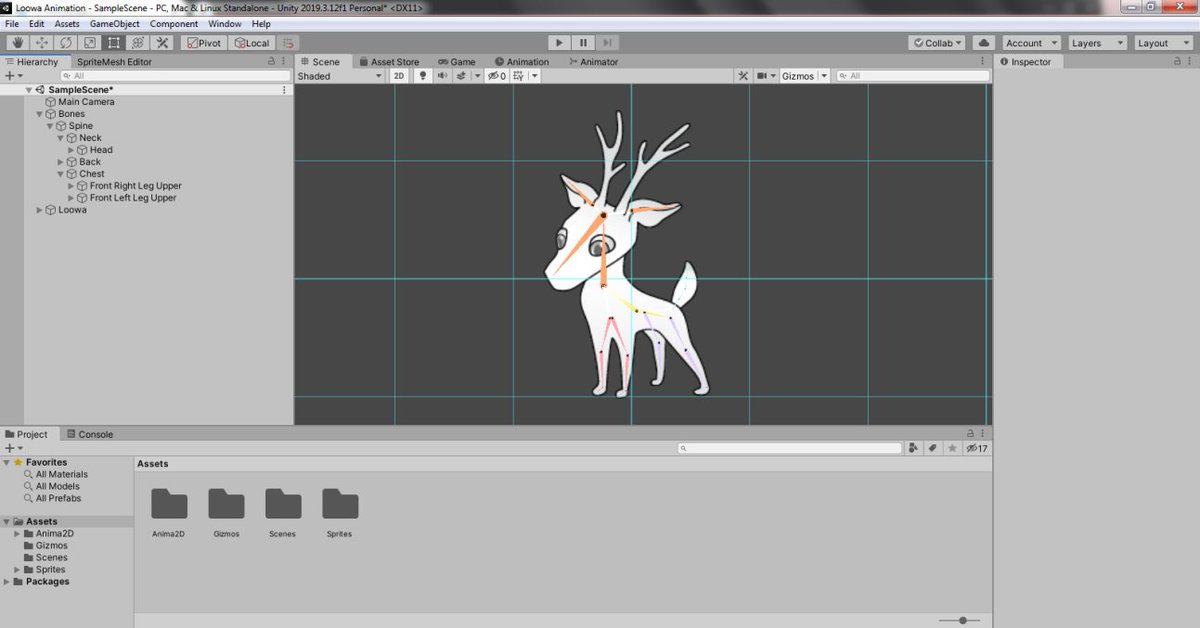Collapse the Bones object

point(39,114)
